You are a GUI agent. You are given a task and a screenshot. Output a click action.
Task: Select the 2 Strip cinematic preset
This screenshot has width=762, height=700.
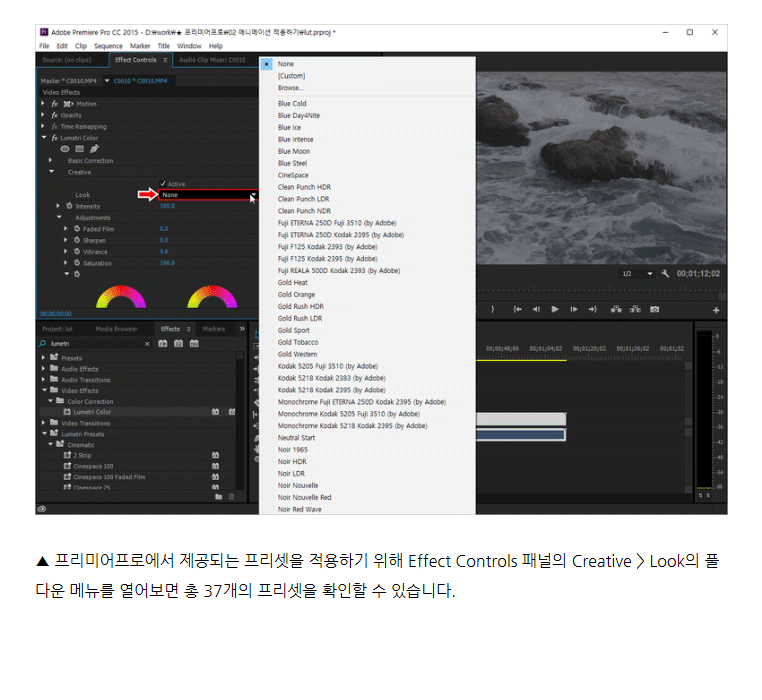(82, 455)
